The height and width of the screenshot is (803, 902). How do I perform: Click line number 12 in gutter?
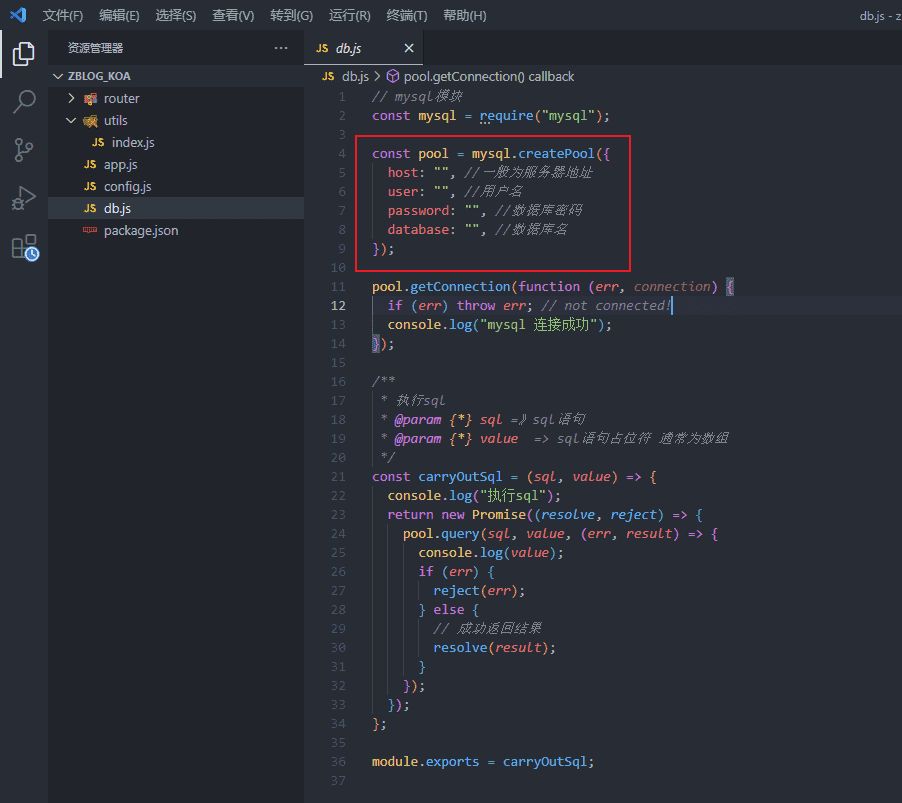[x=338, y=305]
